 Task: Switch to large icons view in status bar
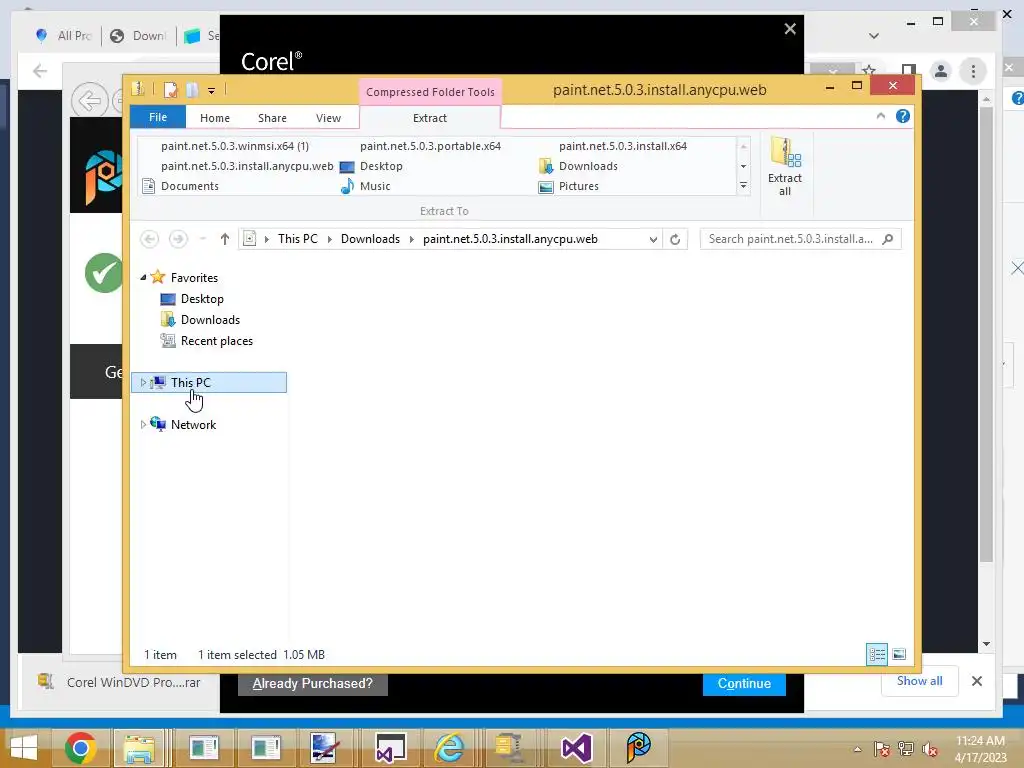[x=899, y=654]
